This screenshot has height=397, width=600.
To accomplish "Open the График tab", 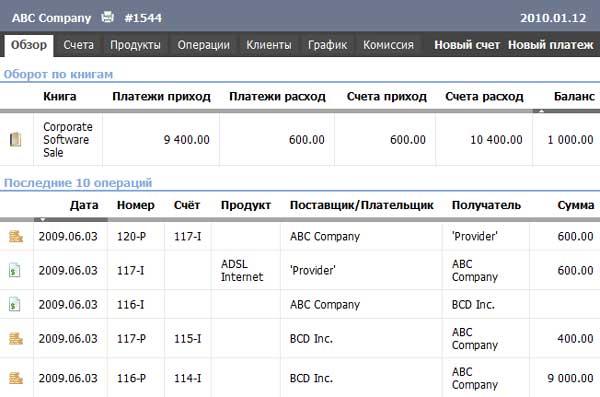I will coord(328,45).
